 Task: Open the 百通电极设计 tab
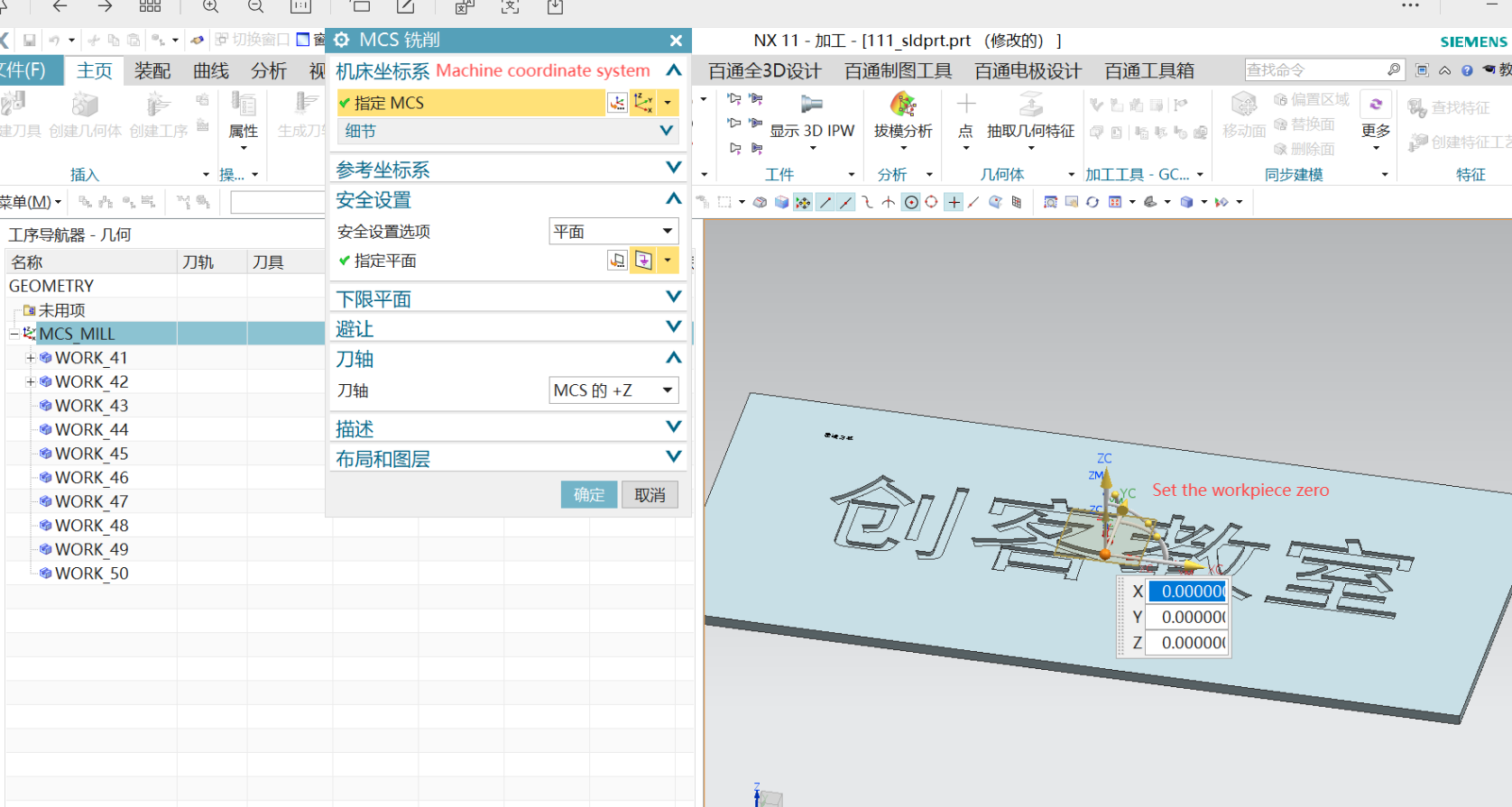(1028, 70)
